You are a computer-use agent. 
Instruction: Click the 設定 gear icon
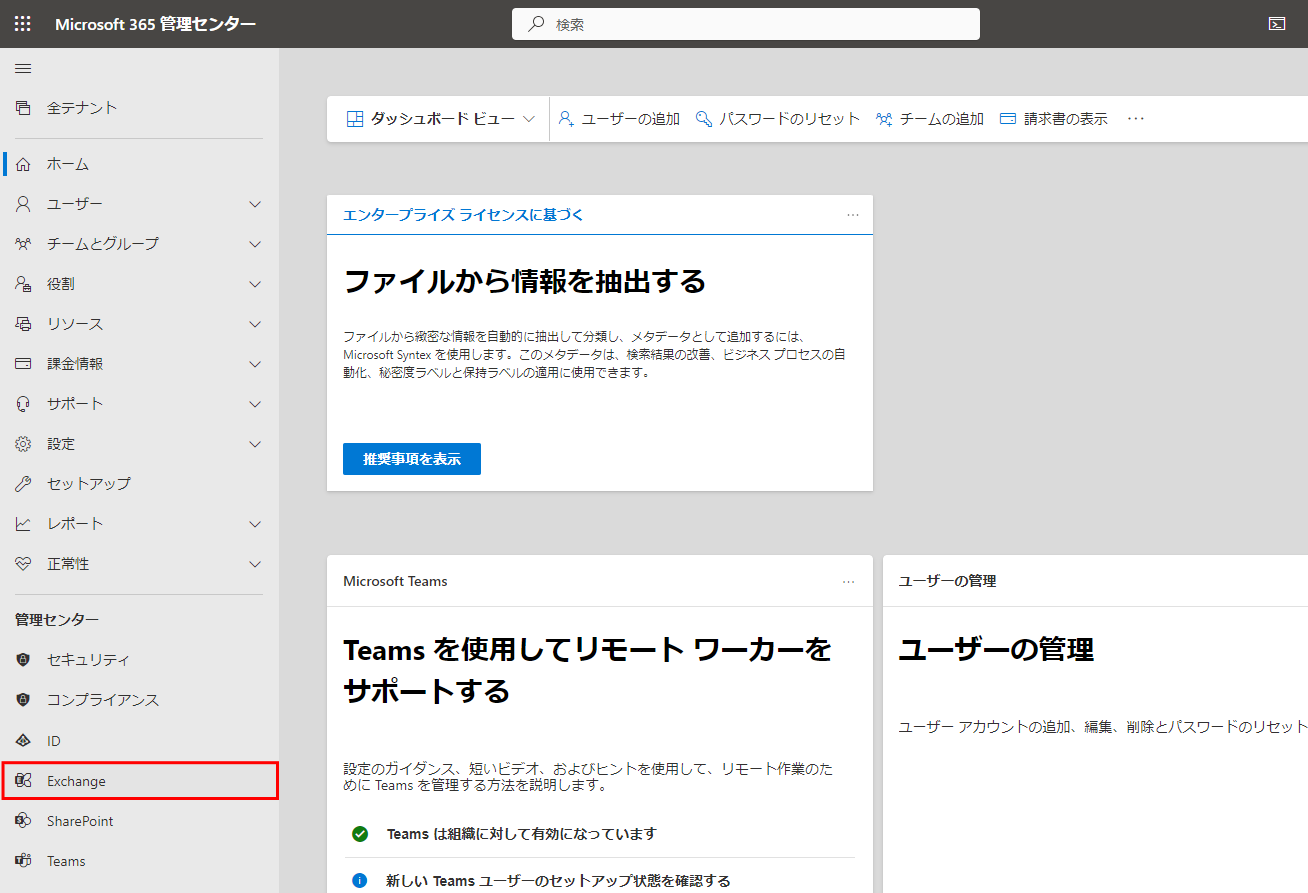(x=23, y=444)
